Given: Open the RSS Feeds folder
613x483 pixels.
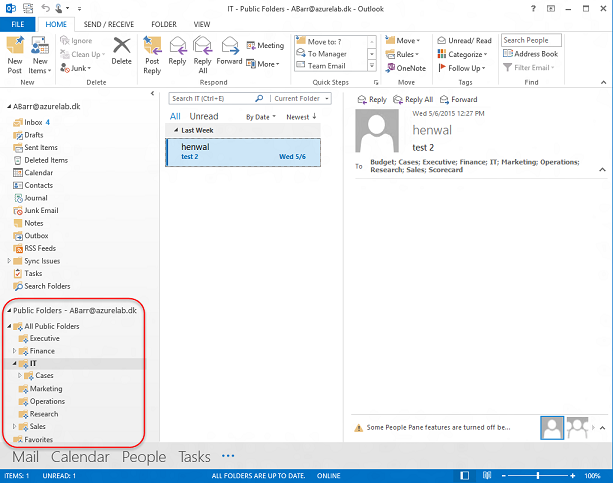Looking at the screenshot, I should (35, 248).
